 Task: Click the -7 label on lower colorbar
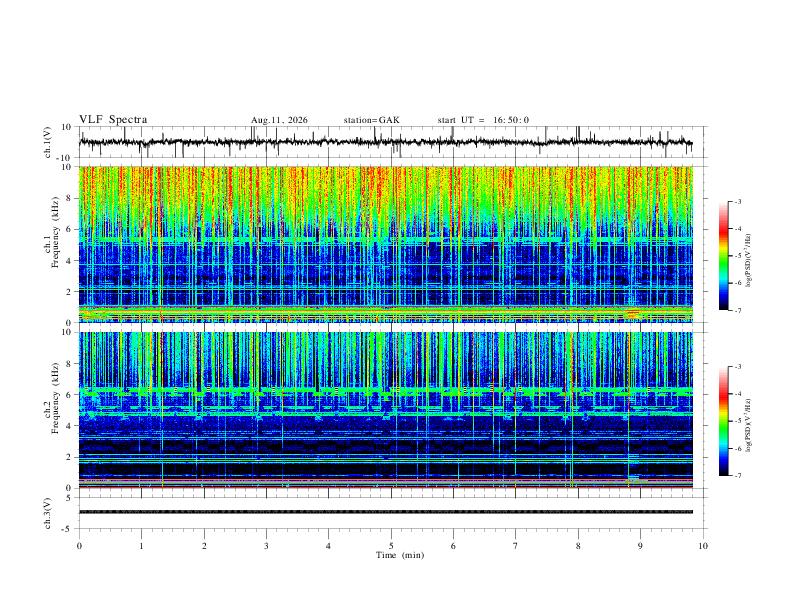coord(738,476)
